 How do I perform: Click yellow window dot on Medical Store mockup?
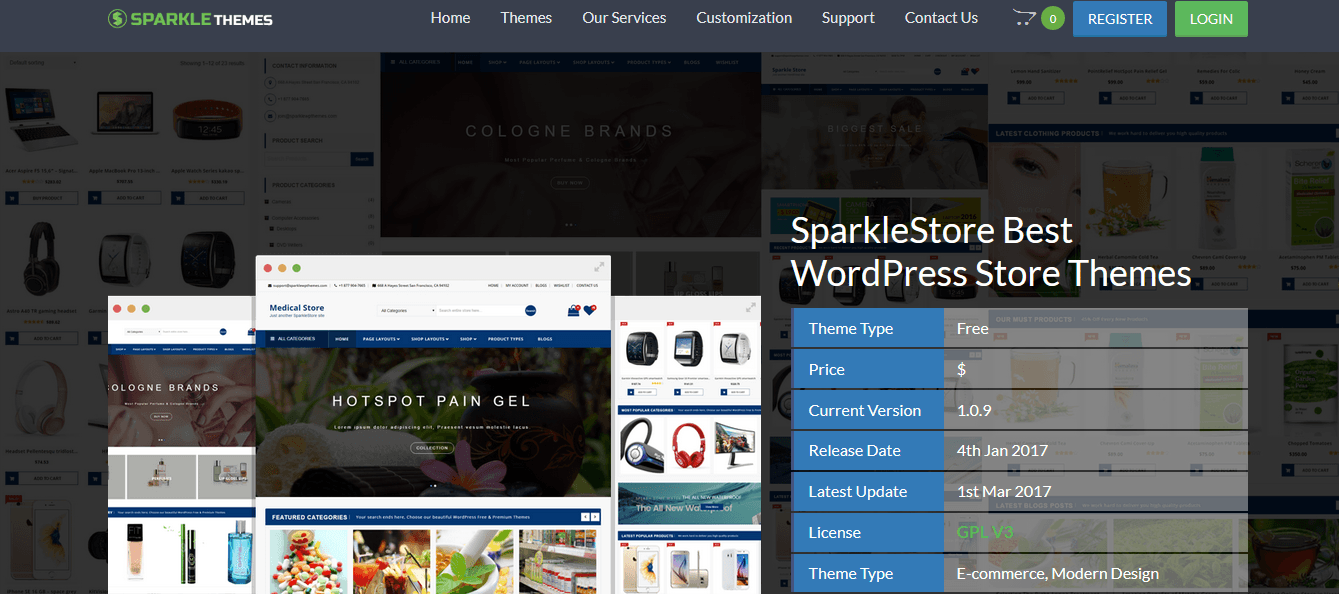[282, 268]
